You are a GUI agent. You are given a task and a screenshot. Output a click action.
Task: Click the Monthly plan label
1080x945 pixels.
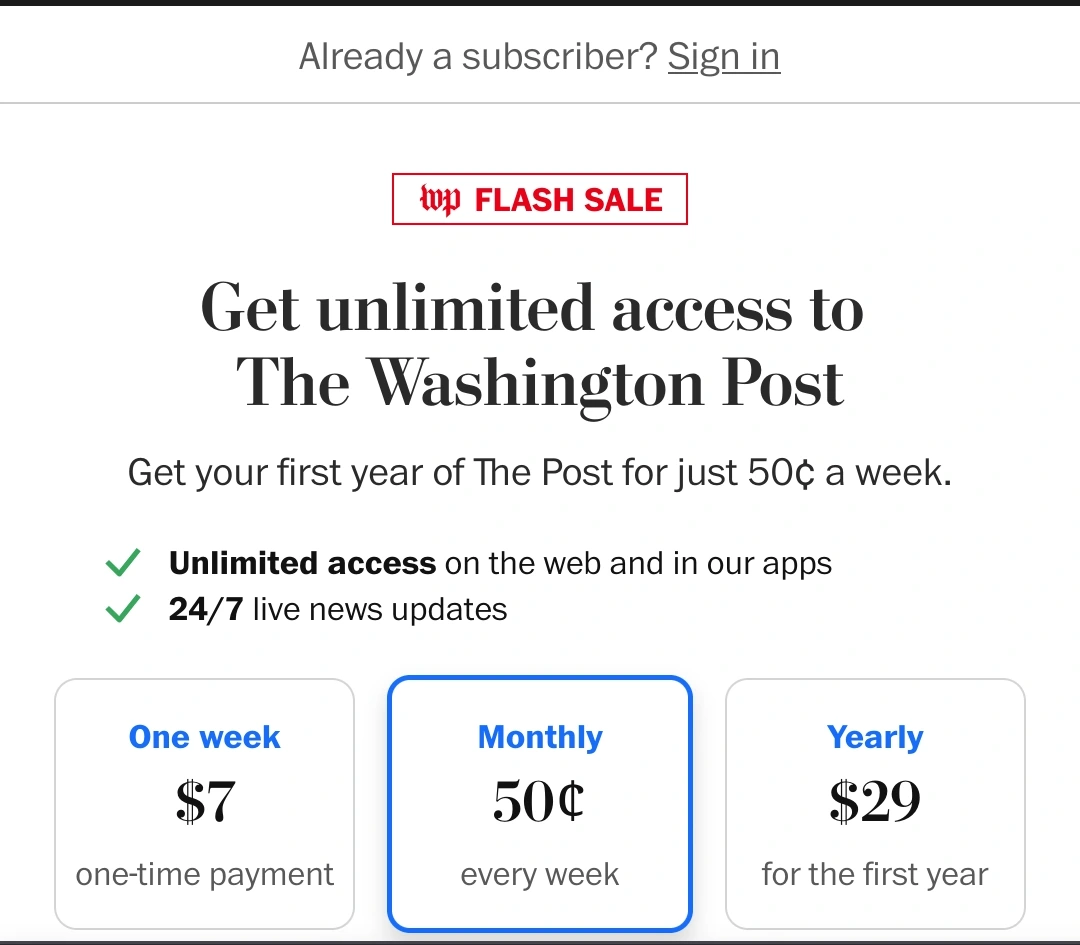(540, 737)
